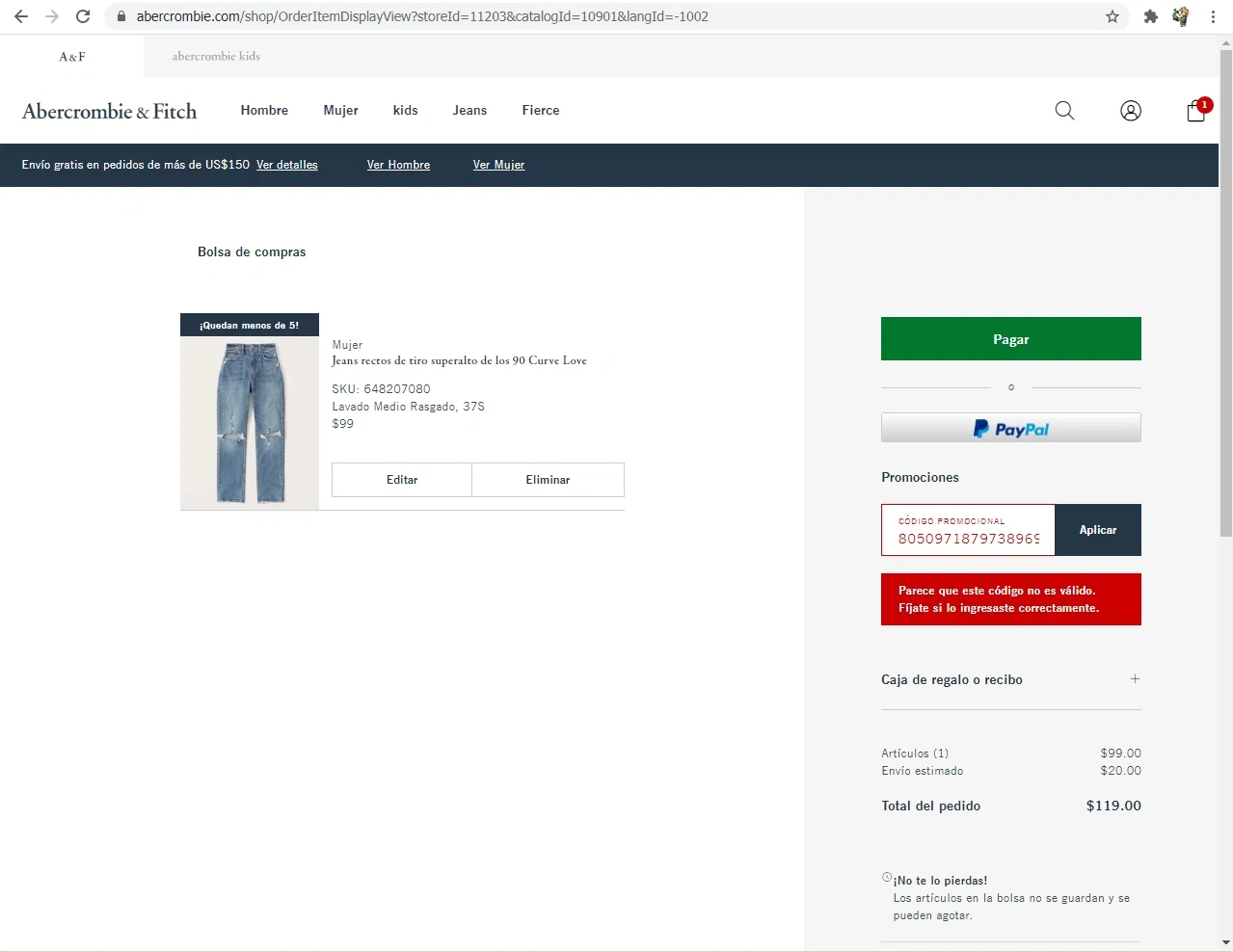The image size is (1233, 952).
Task: Reload the page with the refresh icon
Action: tap(83, 16)
